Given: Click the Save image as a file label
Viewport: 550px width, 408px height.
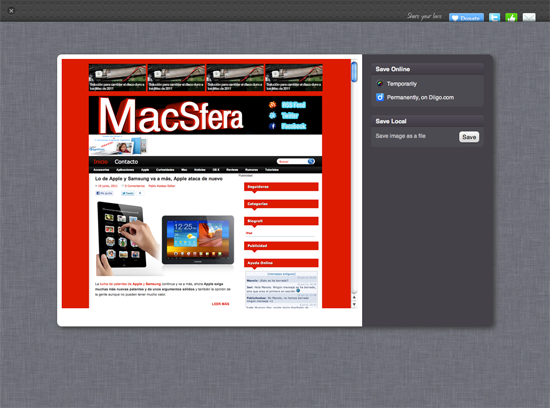Looking at the screenshot, I should coord(401,136).
